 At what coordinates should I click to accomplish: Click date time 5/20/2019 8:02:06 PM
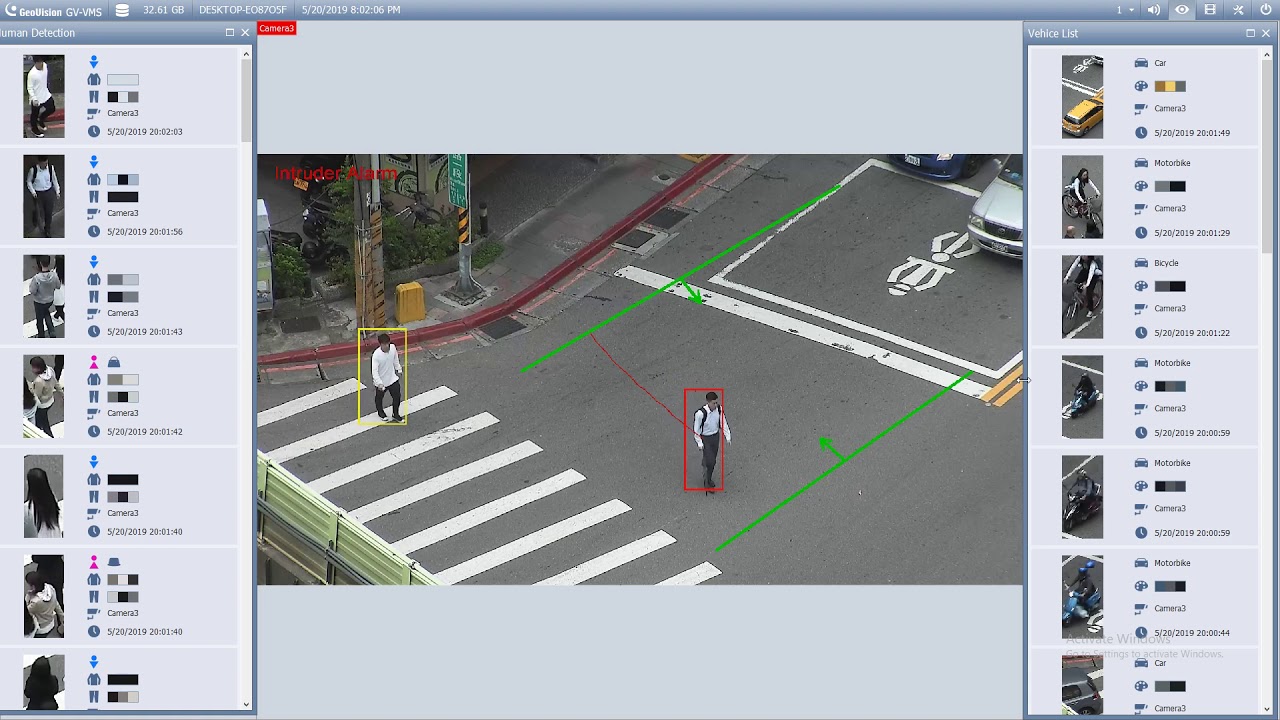(351, 10)
